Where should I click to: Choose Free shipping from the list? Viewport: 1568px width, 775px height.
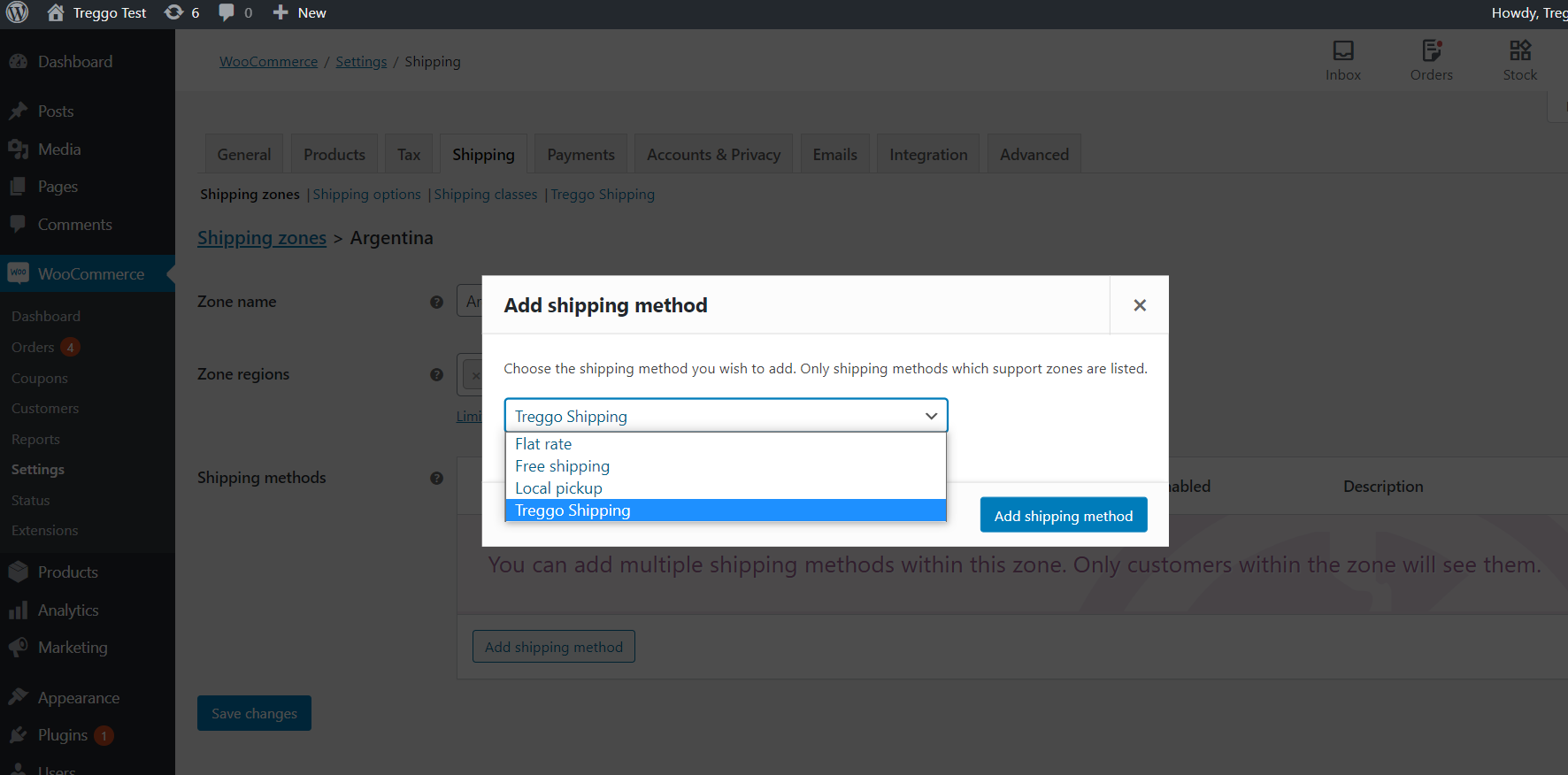pyautogui.click(x=726, y=466)
